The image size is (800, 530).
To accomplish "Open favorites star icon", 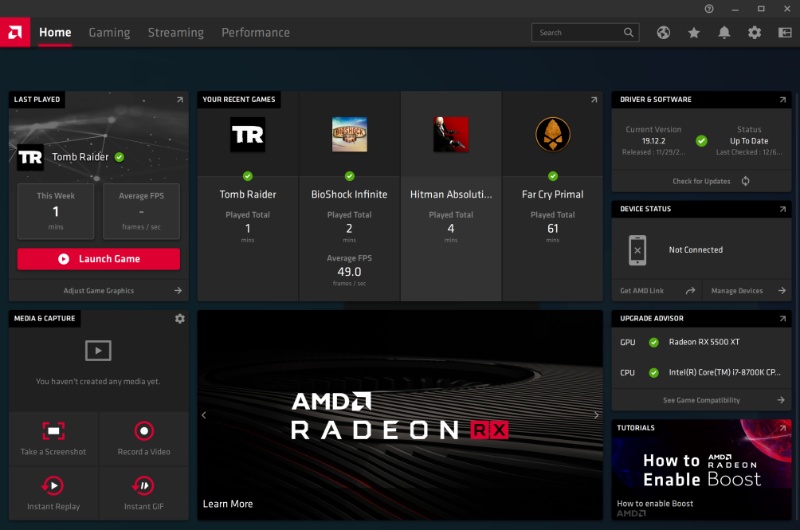I will click(694, 33).
